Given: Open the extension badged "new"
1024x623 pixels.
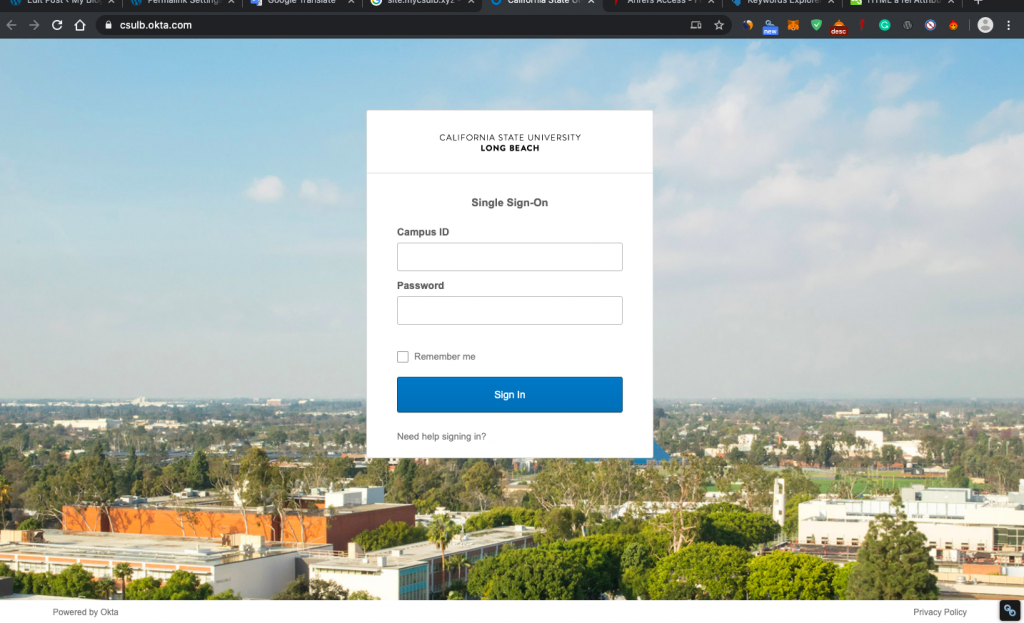Looking at the screenshot, I should (771, 26).
